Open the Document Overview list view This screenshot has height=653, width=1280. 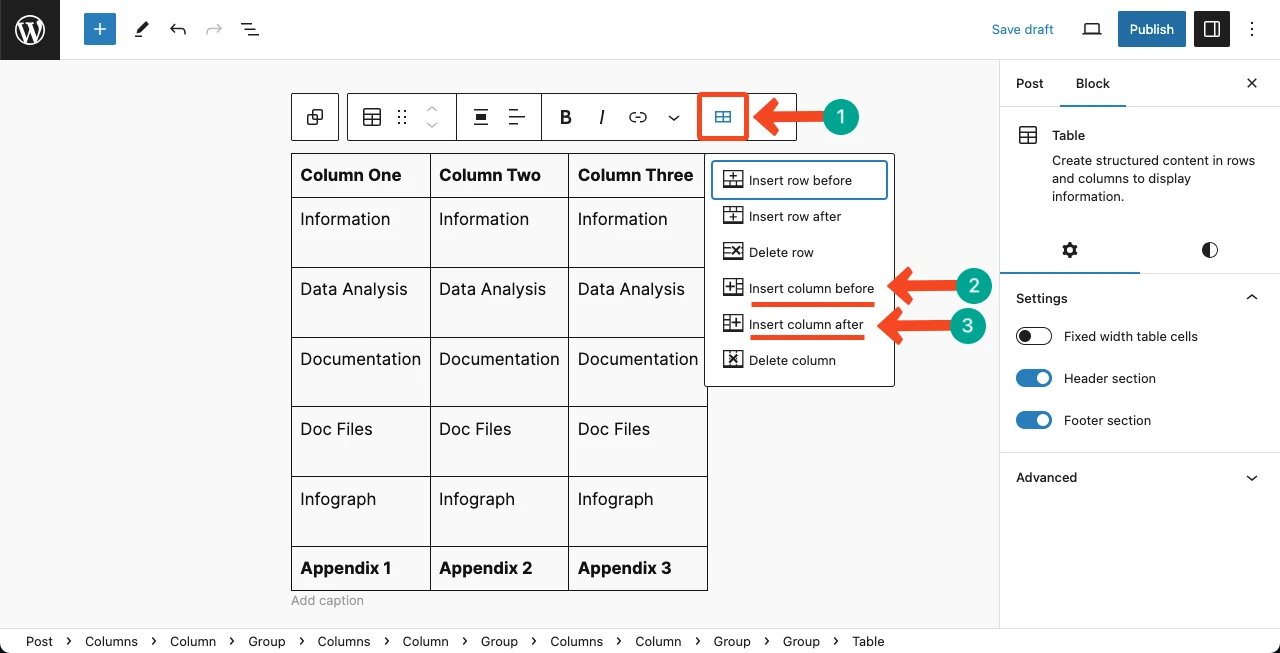pyautogui.click(x=250, y=30)
